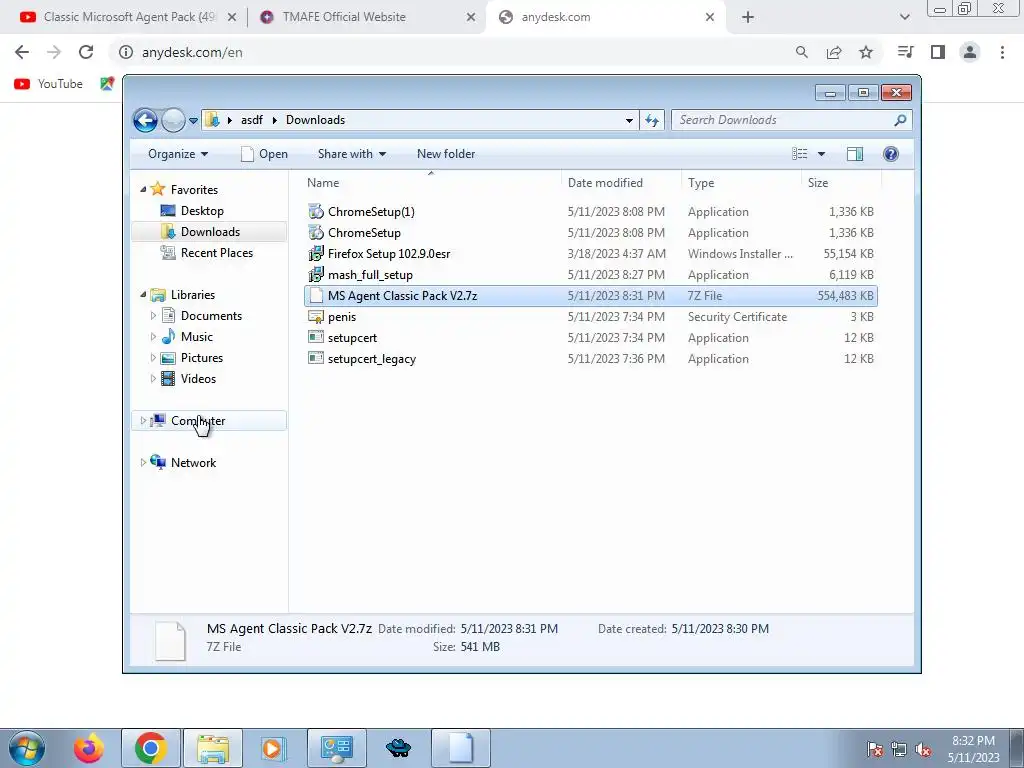
Task: Open Downloads in Favorites
Action: click(x=210, y=232)
